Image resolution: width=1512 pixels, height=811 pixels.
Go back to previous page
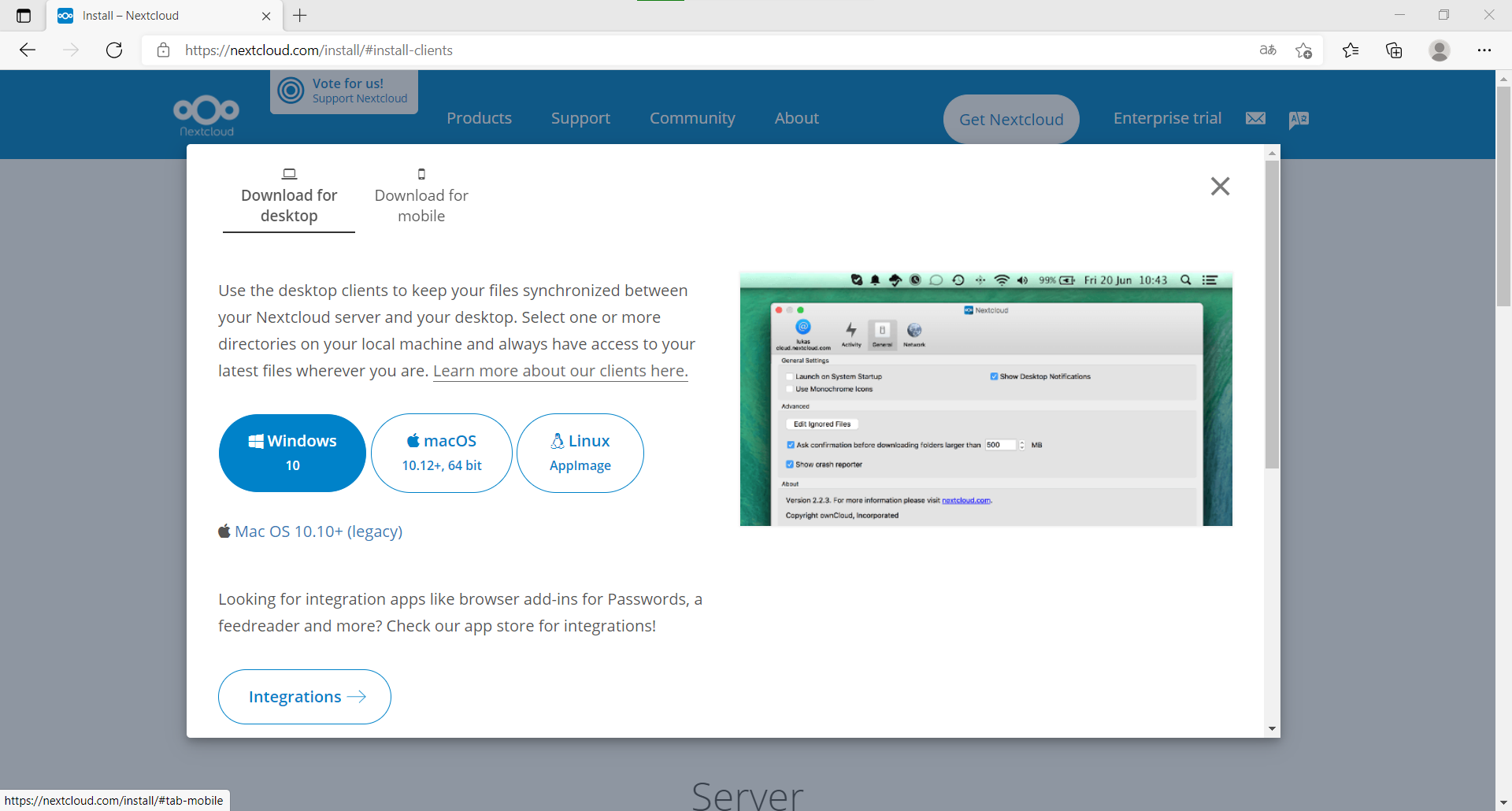pyautogui.click(x=28, y=50)
